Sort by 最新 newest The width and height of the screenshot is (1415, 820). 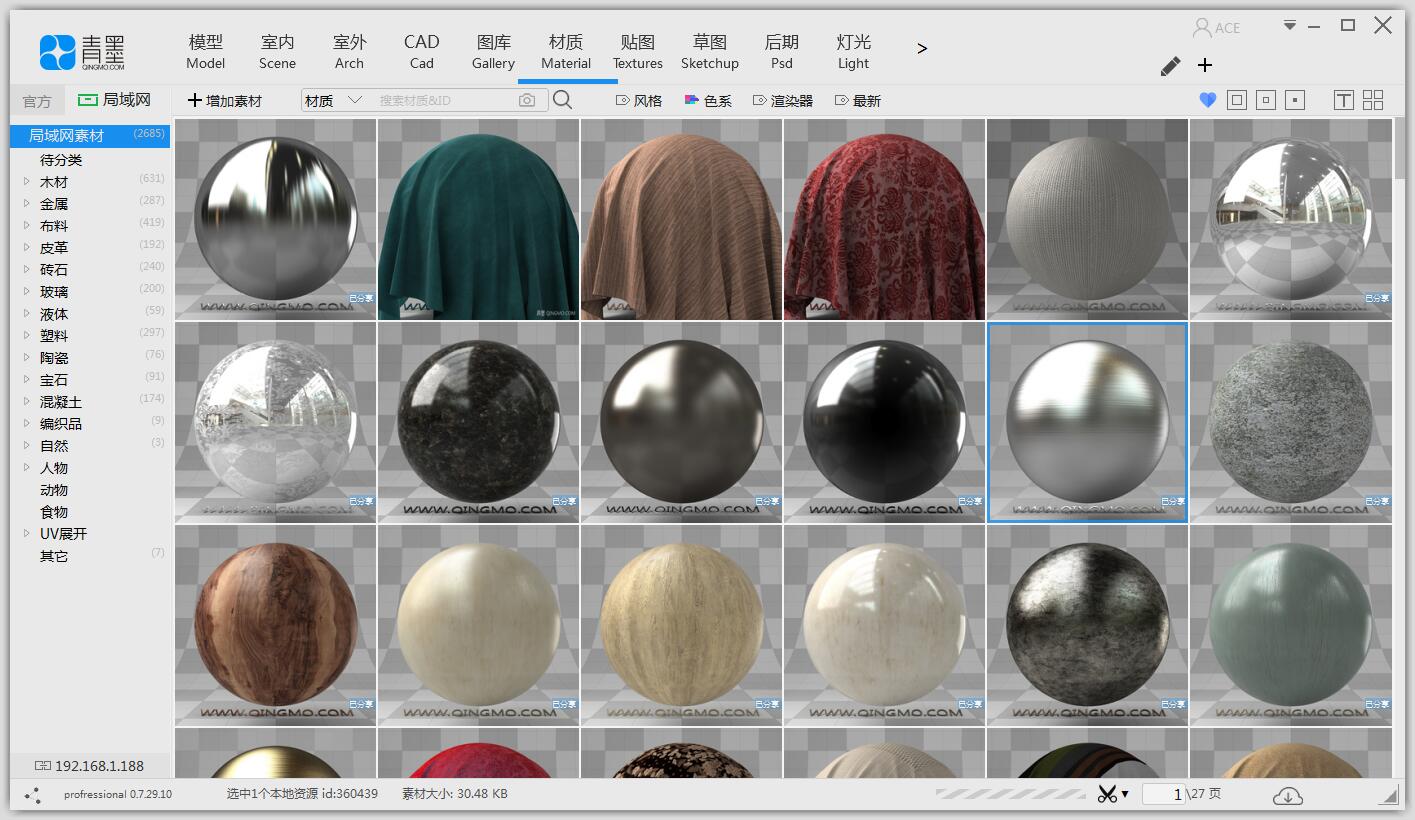pos(858,101)
